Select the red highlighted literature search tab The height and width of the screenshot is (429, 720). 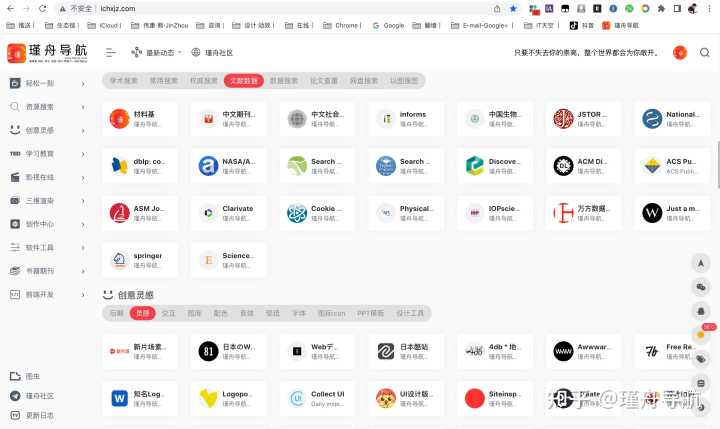pyautogui.click(x=243, y=80)
